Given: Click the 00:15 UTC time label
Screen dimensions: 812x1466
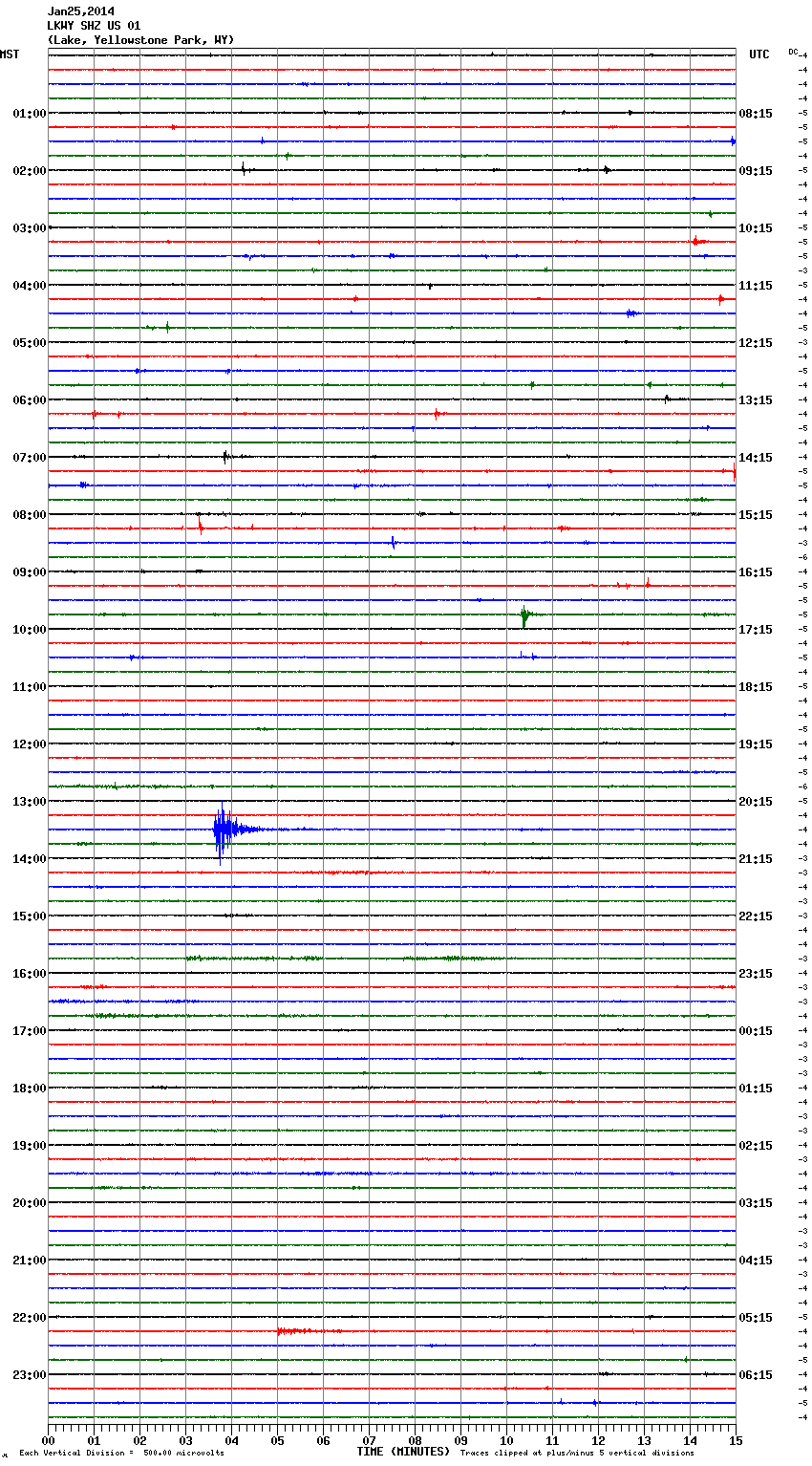Looking at the screenshot, I should 756,1031.
